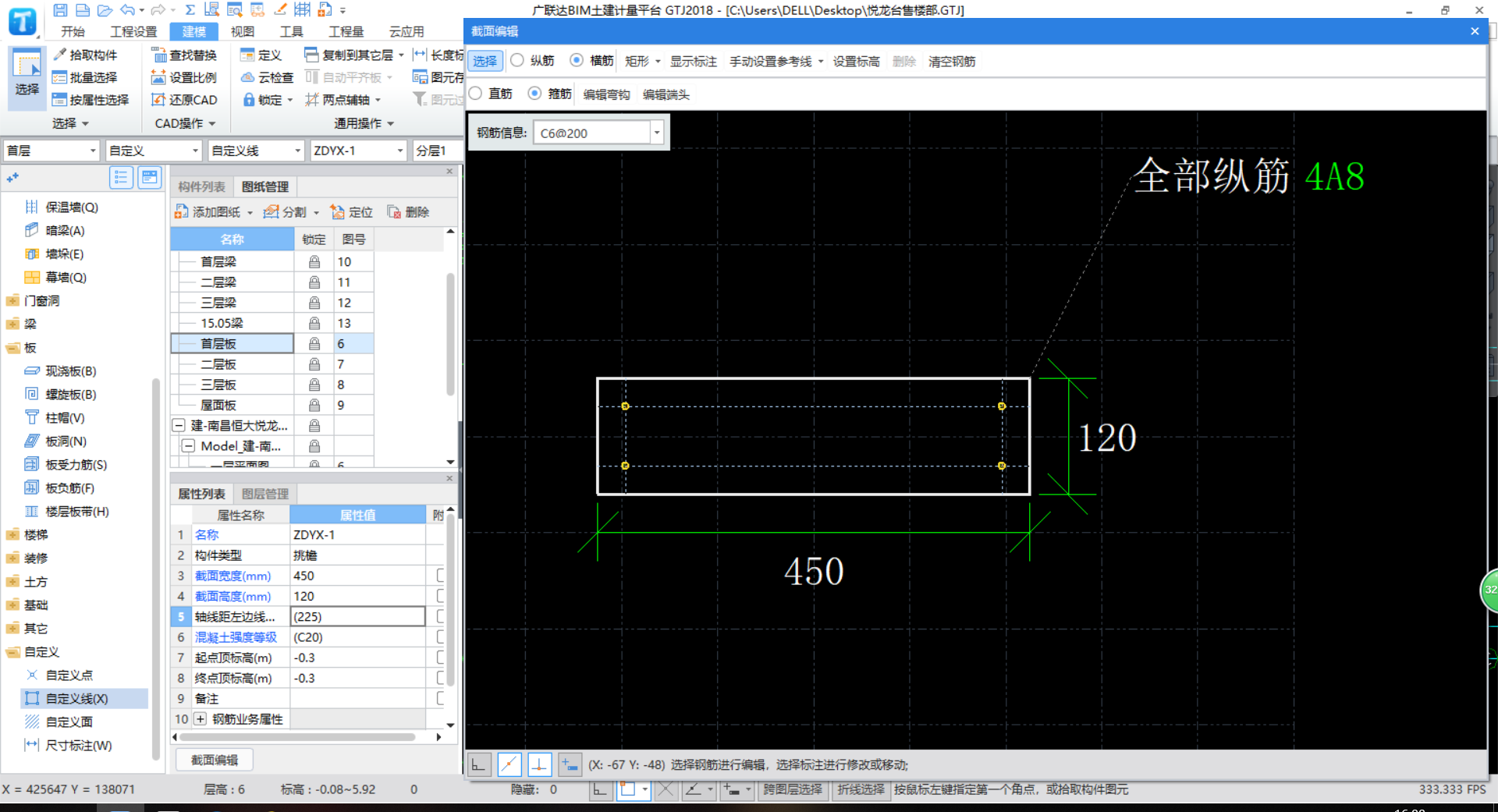Screen dimensions: 1498x812
Task: Open the 云应用 ribbon tab
Action: pos(406,31)
